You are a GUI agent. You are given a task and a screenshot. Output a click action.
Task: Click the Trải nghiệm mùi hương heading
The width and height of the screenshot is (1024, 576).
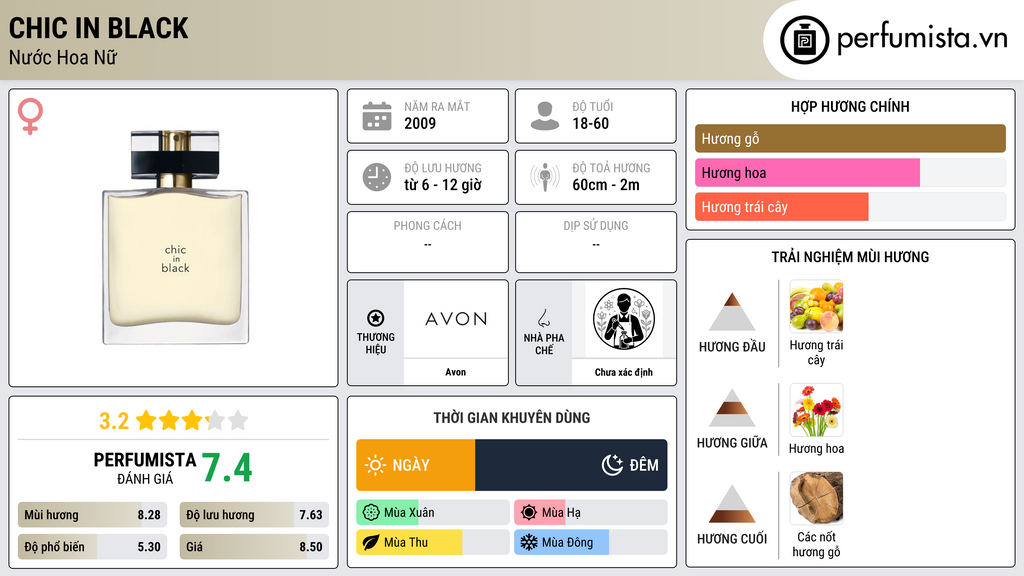[x=850, y=257]
